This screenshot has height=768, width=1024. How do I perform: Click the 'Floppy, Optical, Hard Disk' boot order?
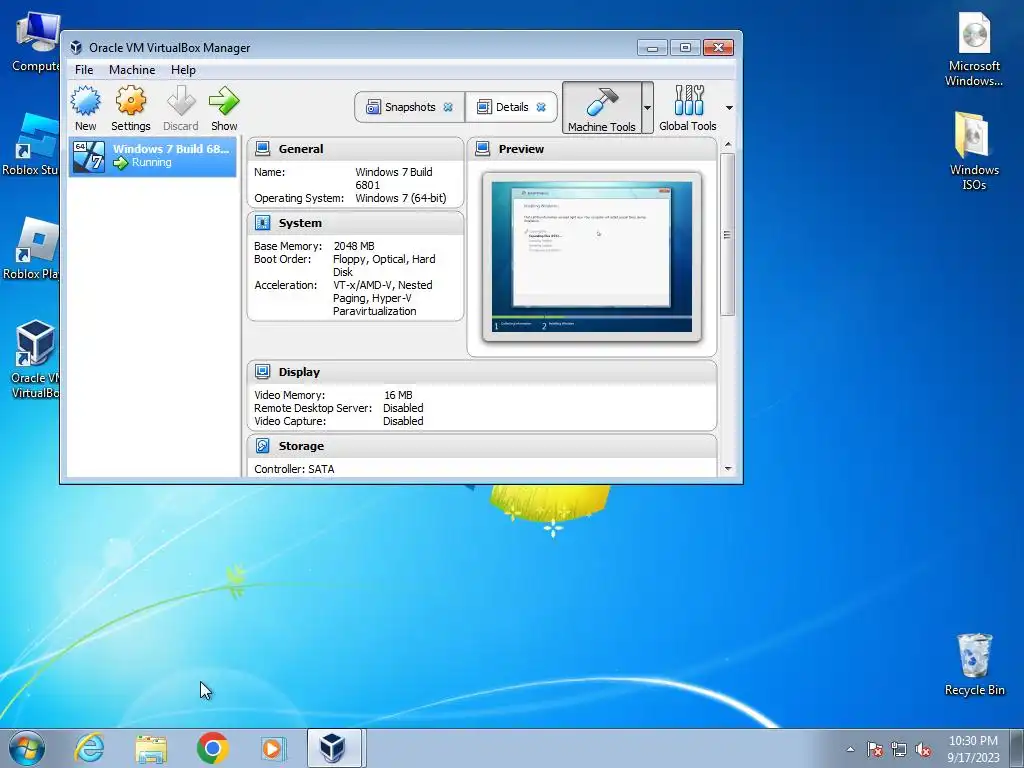[x=384, y=266]
